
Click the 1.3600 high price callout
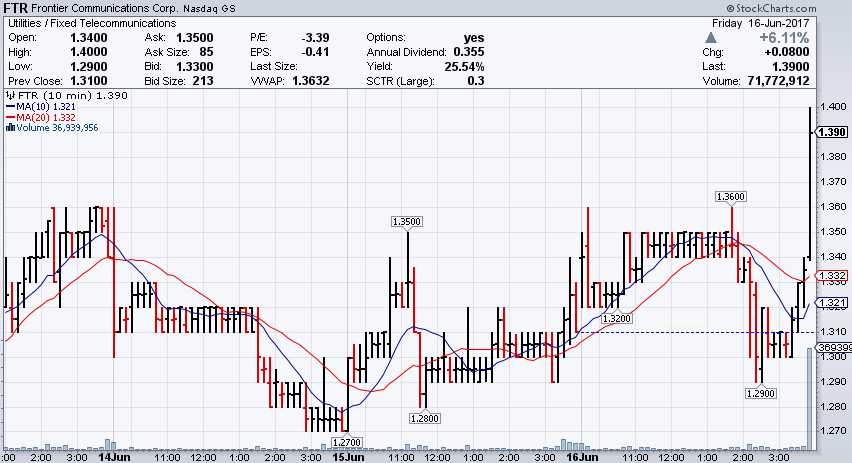pos(732,196)
